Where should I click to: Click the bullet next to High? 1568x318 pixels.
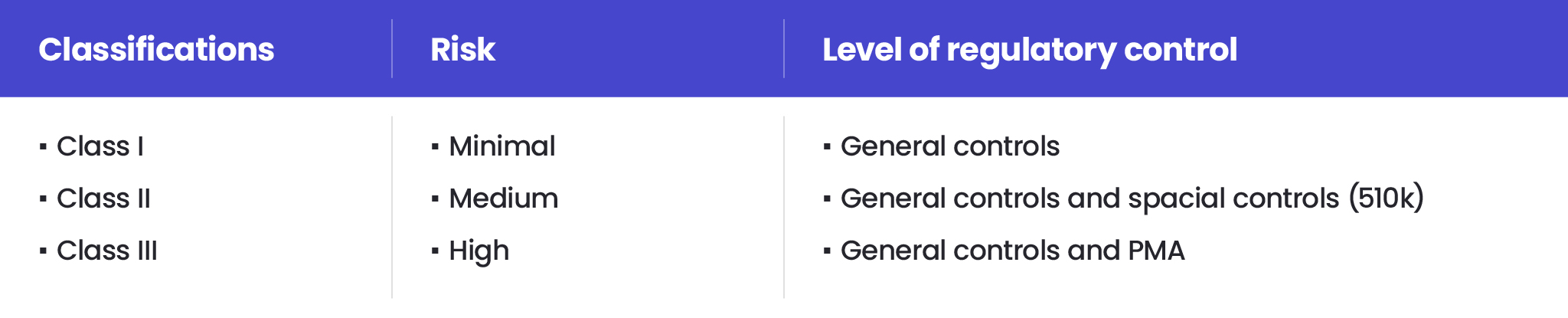pyautogui.click(x=435, y=251)
